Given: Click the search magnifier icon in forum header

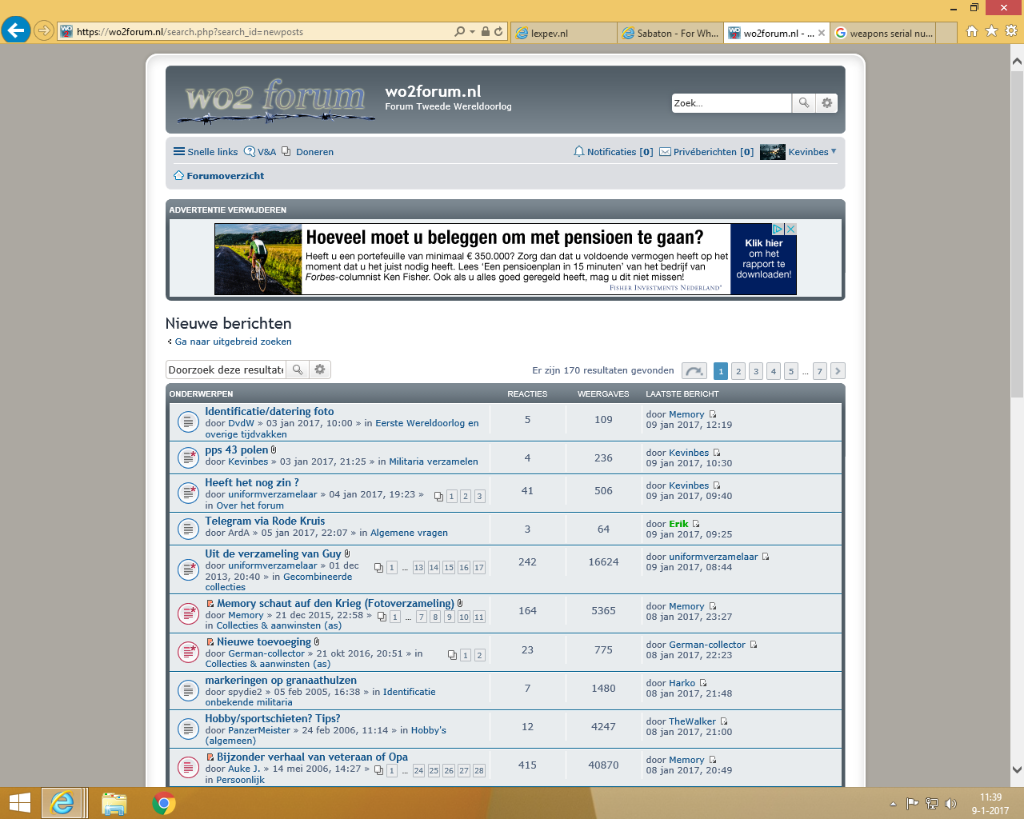Looking at the screenshot, I should click(x=804, y=103).
